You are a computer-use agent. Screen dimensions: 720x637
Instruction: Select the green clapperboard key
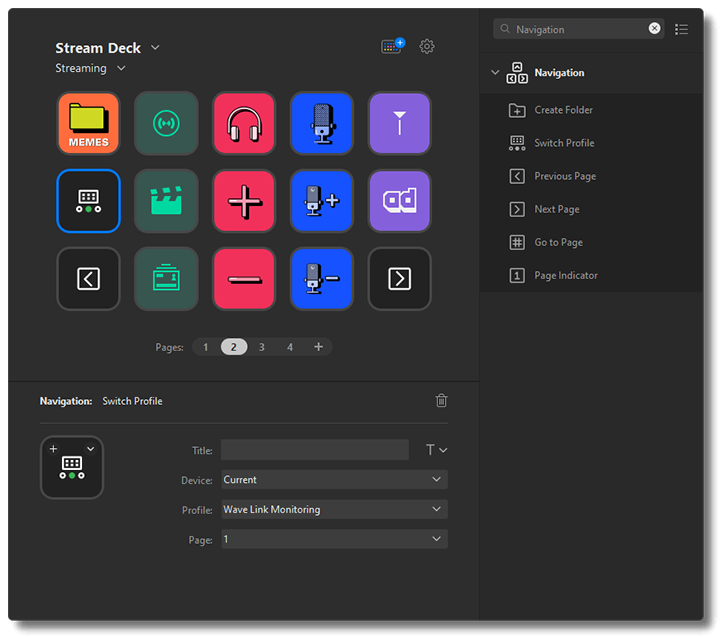(166, 201)
